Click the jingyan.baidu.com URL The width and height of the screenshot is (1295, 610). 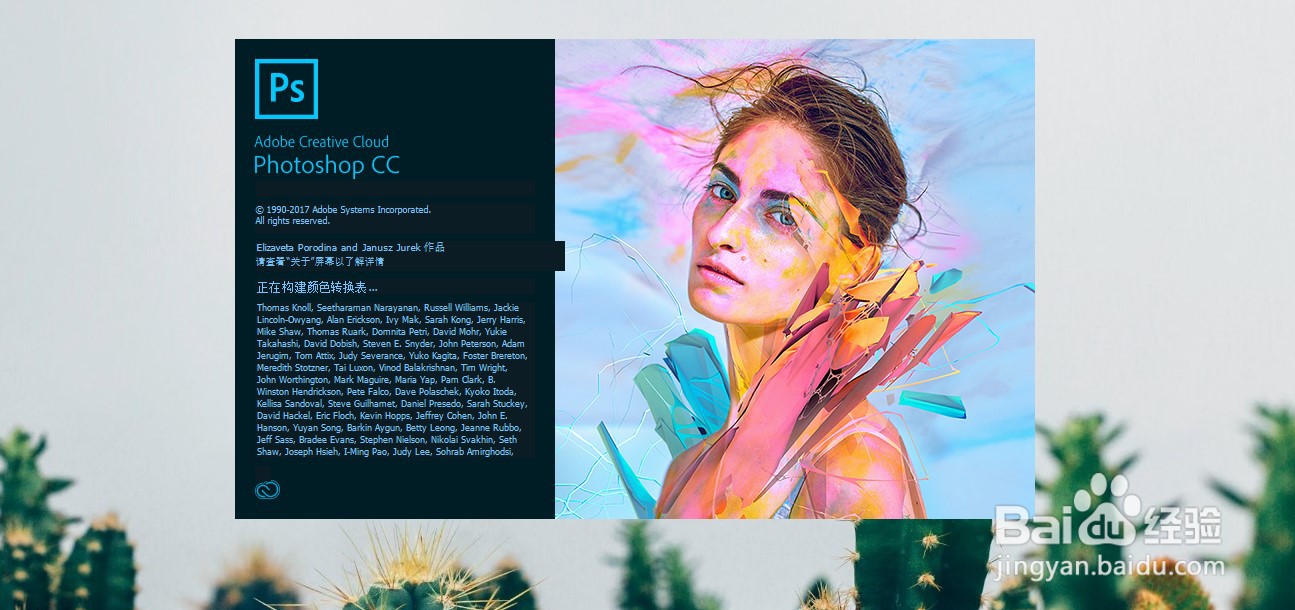pyautogui.click(x=1110, y=566)
